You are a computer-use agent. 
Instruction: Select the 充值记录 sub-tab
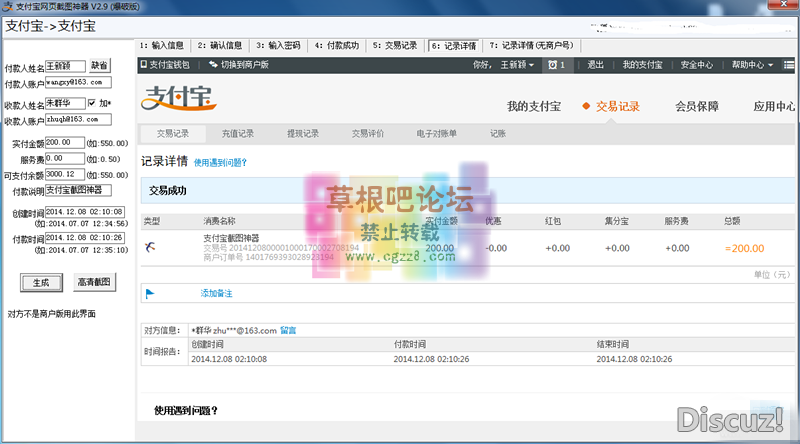coord(238,134)
